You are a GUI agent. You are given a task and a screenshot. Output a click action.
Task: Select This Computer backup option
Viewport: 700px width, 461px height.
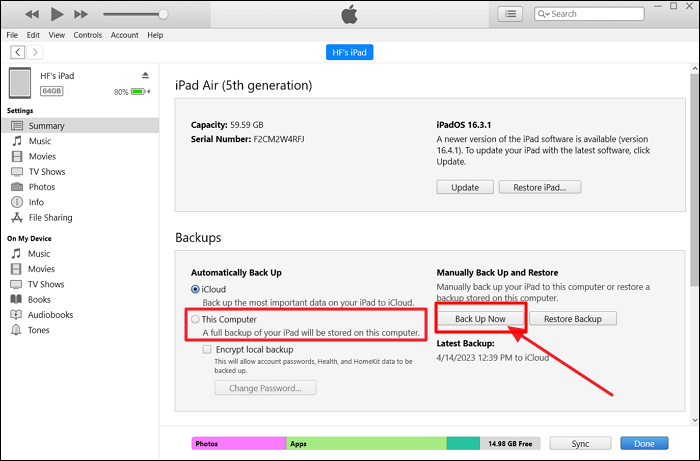point(196,318)
